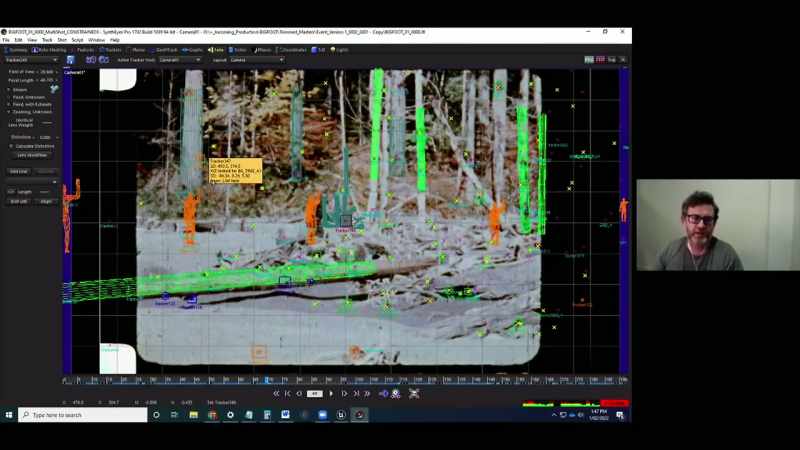
Task: Click last icon on playback bar
Action: [x=414, y=393]
